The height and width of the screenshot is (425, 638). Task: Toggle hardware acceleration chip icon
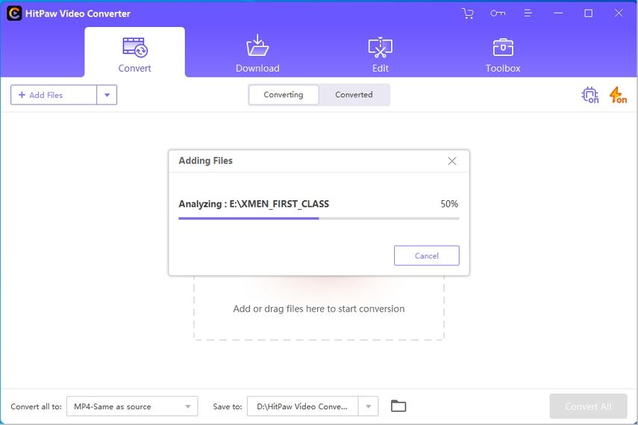point(590,95)
